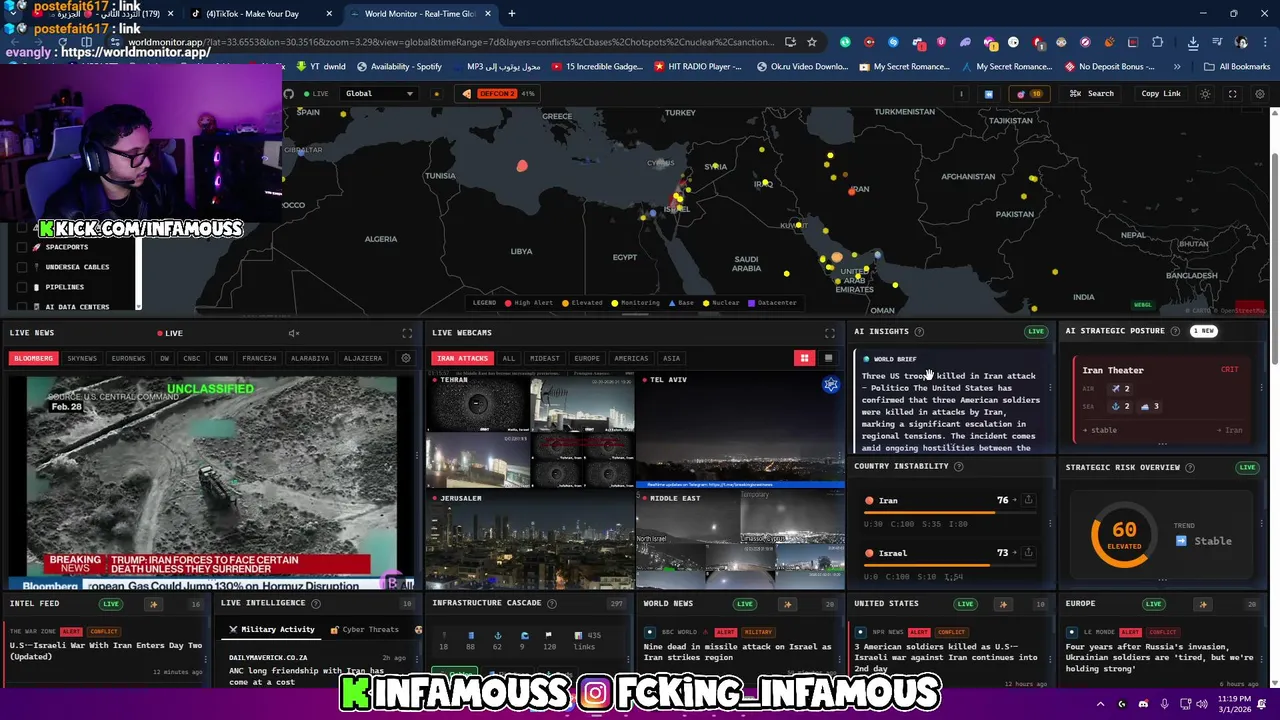Toggle the sun light/dark theme icon
The image size is (1280, 720).
point(1205,94)
